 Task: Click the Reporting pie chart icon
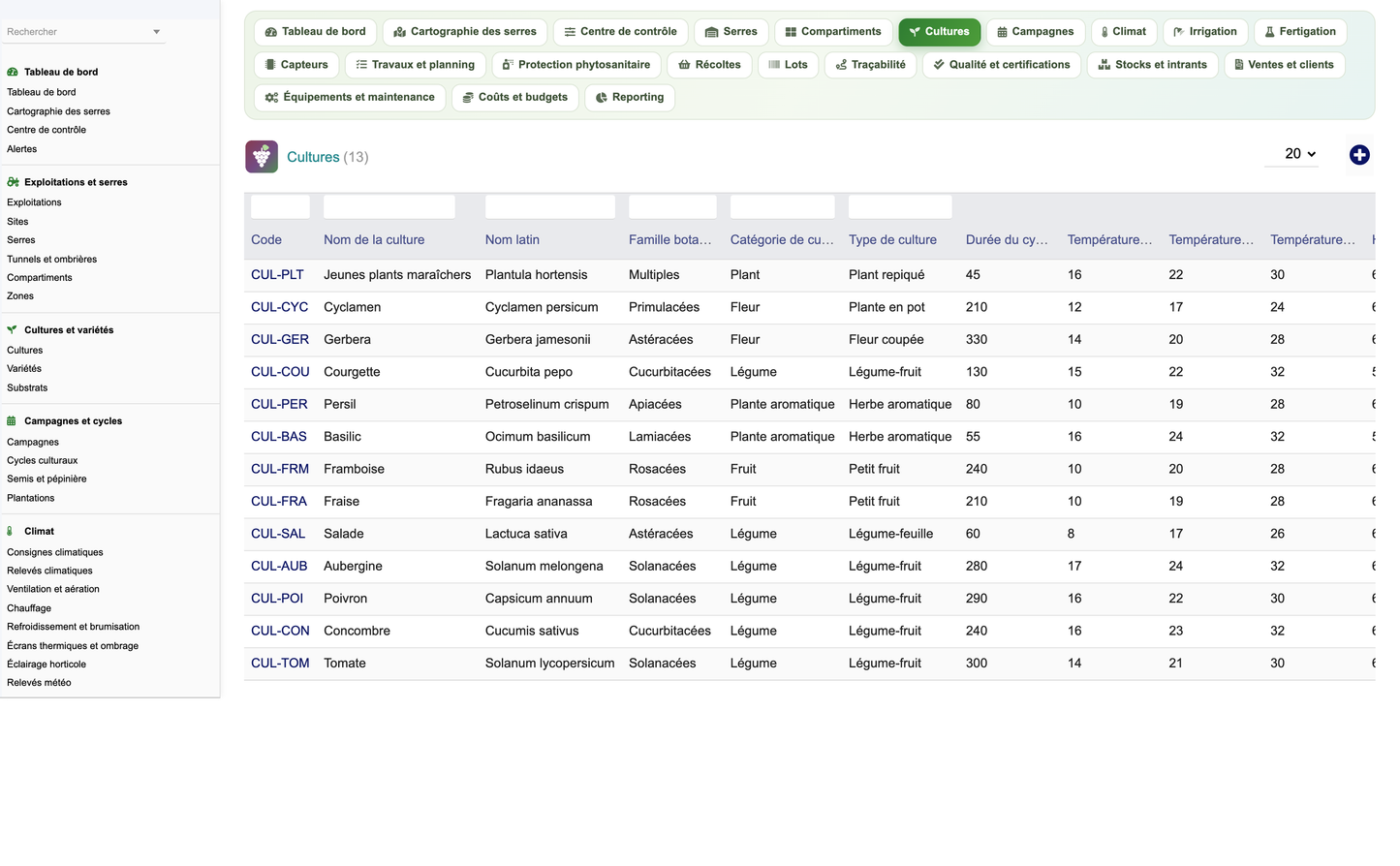[x=602, y=98]
